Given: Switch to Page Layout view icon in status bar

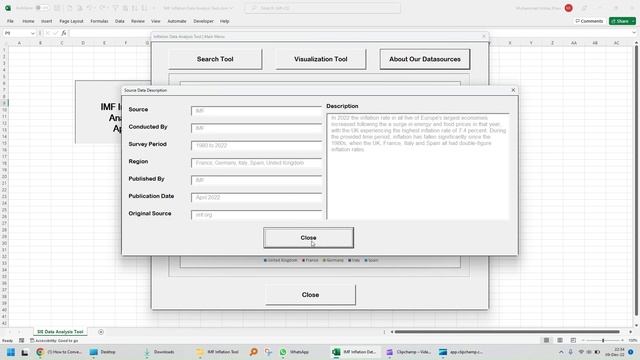Looking at the screenshot, I should coord(560,340).
